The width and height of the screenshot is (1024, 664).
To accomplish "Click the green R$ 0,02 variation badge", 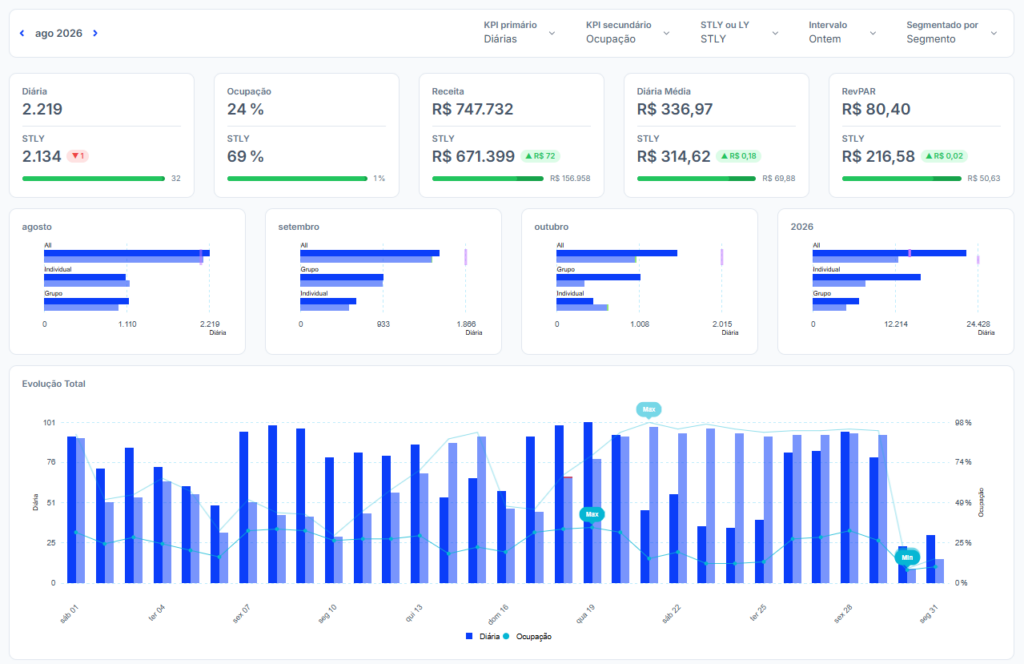I will (944, 156).
